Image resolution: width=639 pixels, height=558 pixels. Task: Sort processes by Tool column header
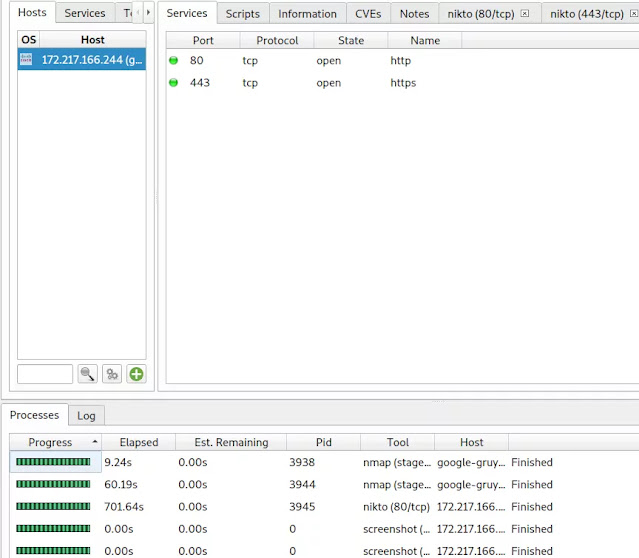(398, 442)
